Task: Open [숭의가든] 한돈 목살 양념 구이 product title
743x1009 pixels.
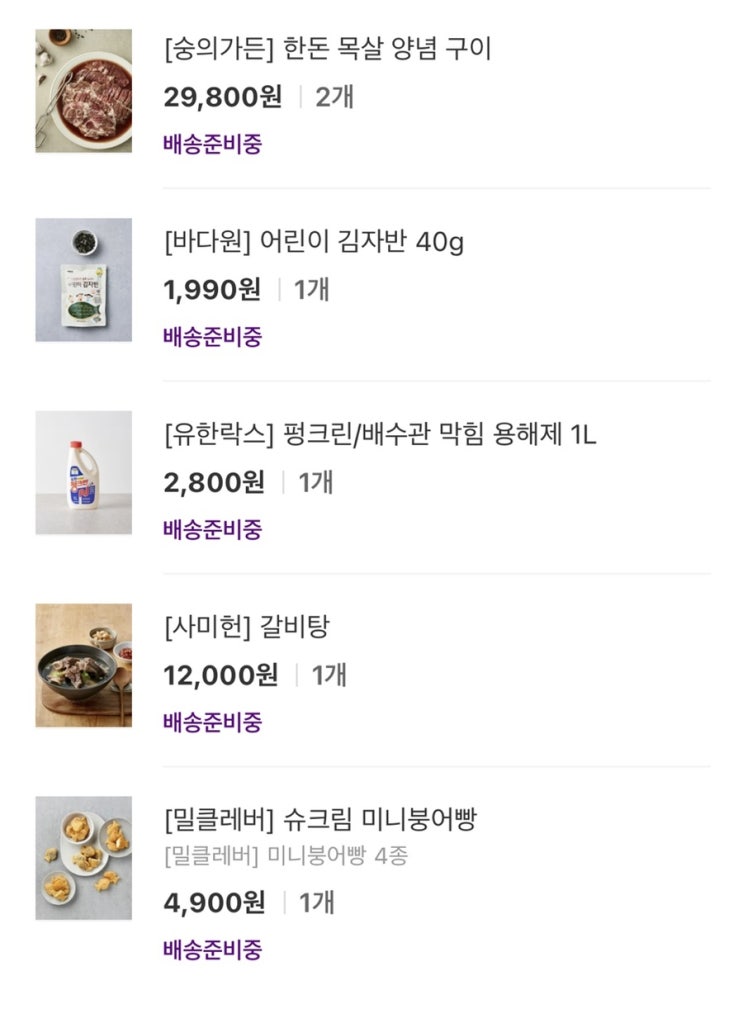Action: 327,48
